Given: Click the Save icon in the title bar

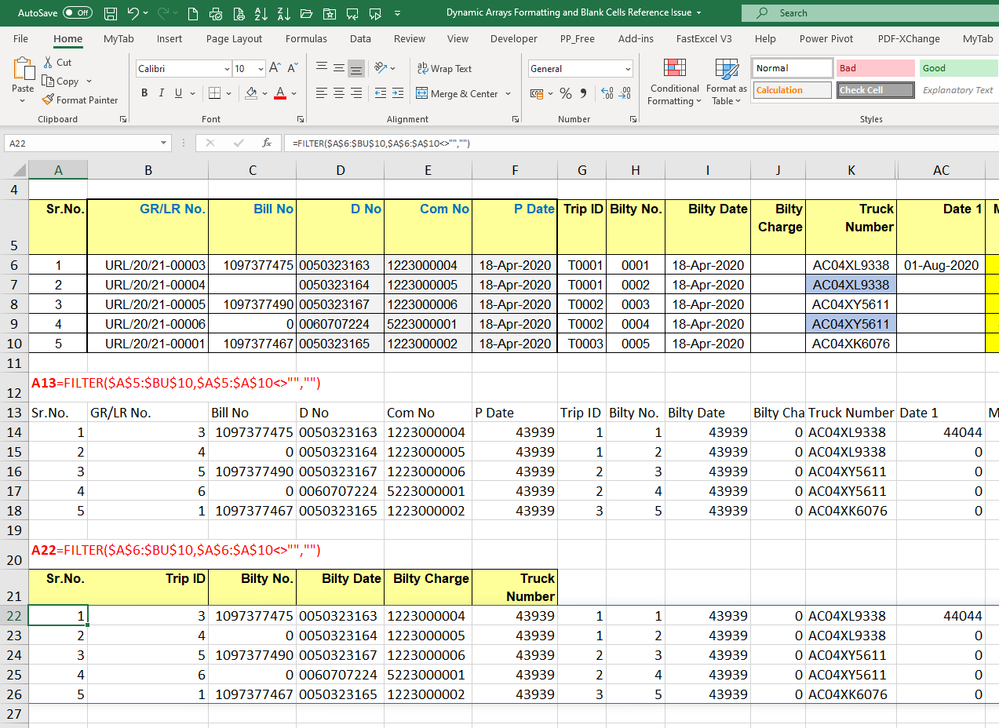Looking at the screenshot, I should pyautogui.click(x=110, y=13).
